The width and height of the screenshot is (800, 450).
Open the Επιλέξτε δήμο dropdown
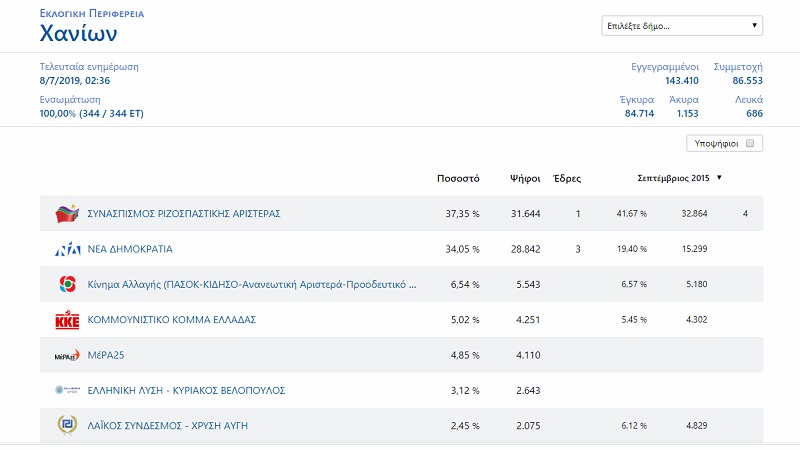682,26
